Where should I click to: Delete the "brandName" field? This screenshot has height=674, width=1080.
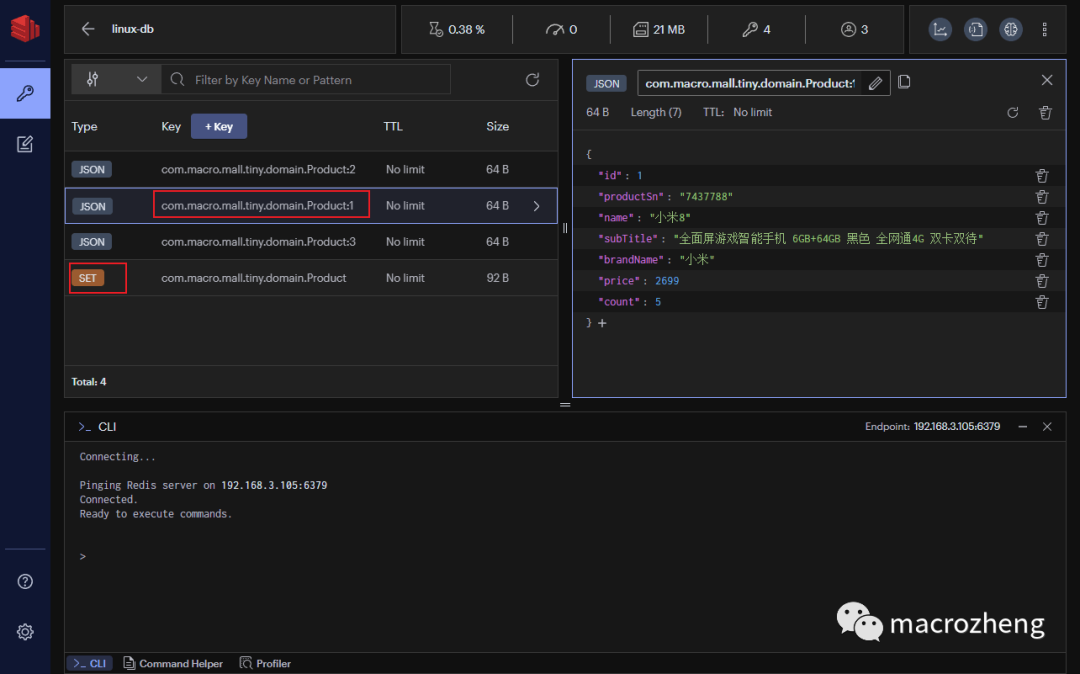pyautogui.click(x=1041, y=260)
